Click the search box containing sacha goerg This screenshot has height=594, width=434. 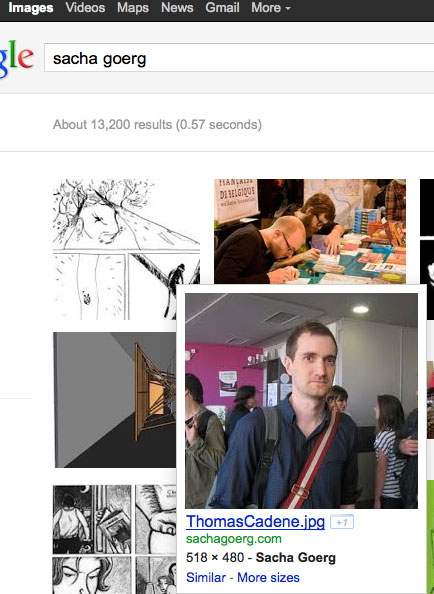pos(239,58)
